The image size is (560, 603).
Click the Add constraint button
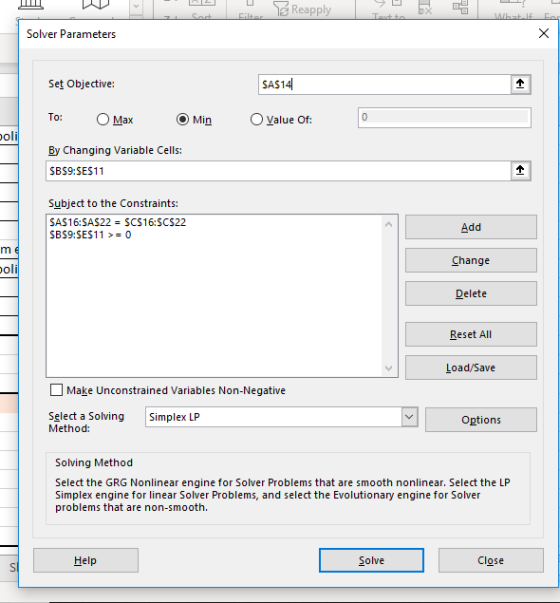(471, 227)
